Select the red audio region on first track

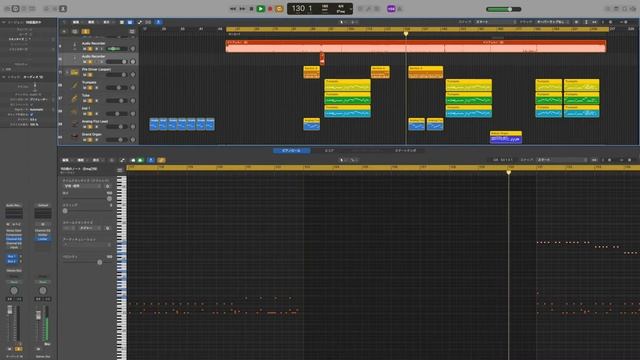416,46
